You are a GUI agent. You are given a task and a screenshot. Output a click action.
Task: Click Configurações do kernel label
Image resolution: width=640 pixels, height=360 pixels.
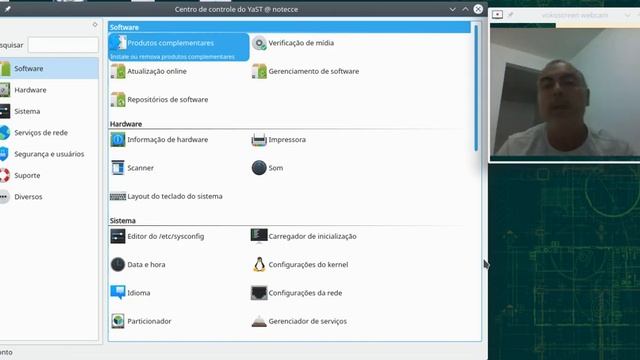click(308, 264)
